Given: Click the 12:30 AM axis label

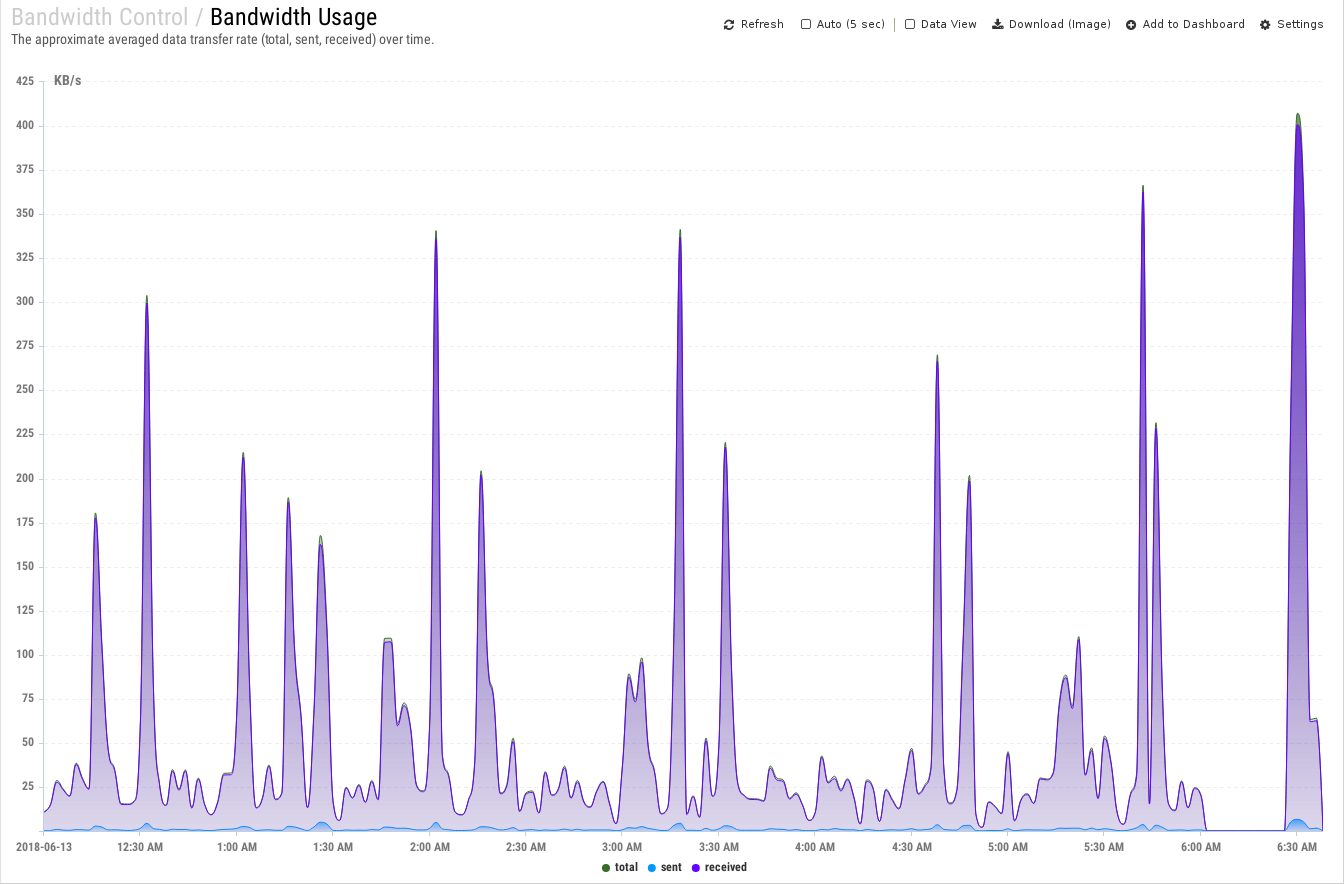Looking at the screenshot, I should (x=140, y=847).
